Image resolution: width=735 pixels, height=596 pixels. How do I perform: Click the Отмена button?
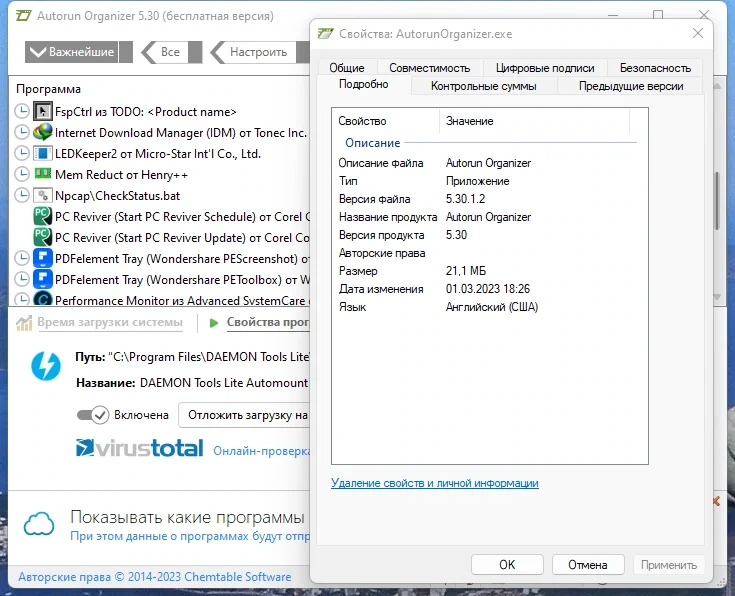pos(588,564)
